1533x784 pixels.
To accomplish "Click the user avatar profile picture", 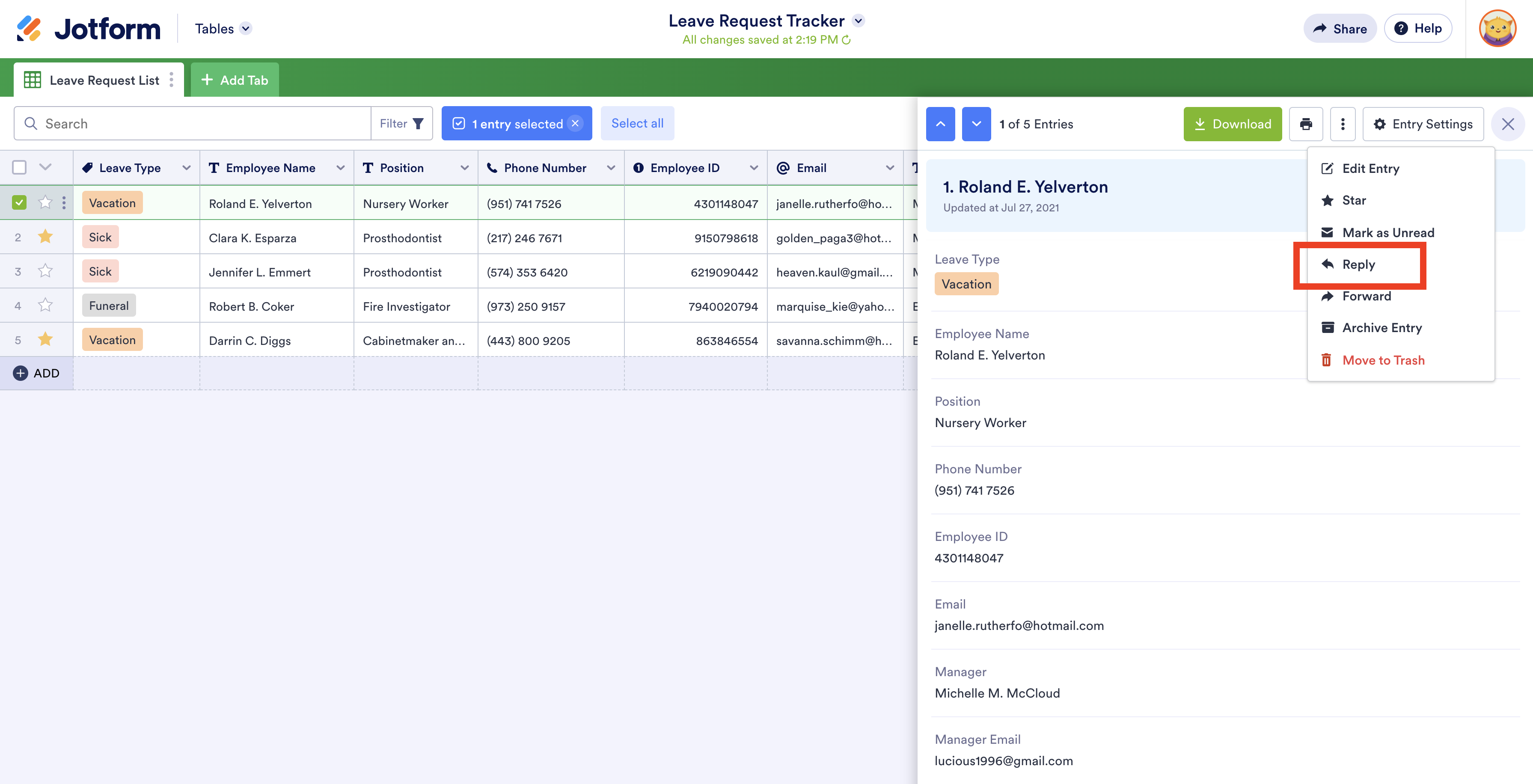I will pyautogui.click(x=1497, y=29).
